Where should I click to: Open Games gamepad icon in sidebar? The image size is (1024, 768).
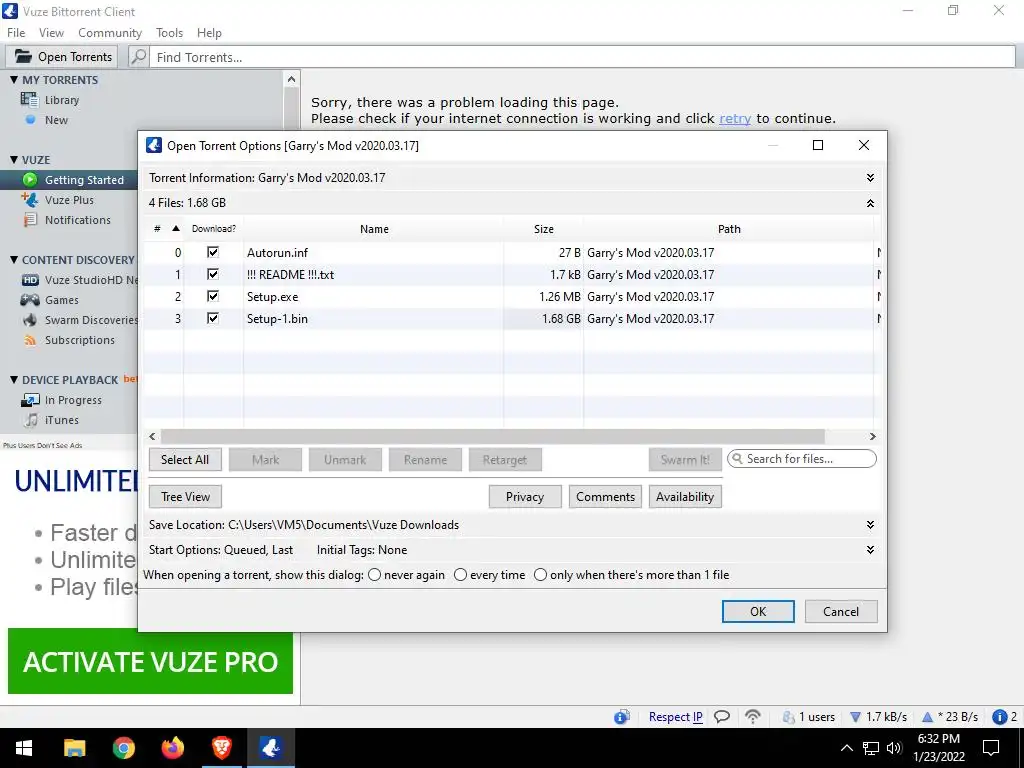(x=30, y=300)
